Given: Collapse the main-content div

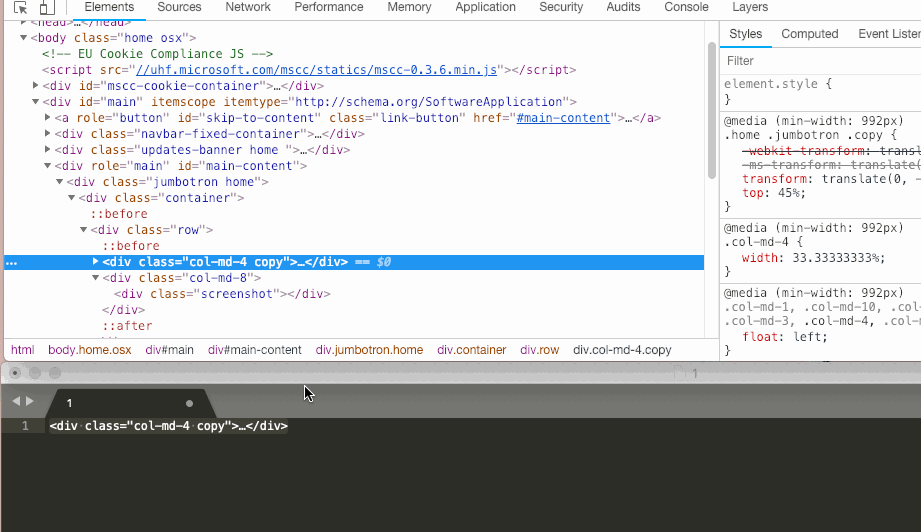Looking at the screenshot, I should 48,166.
